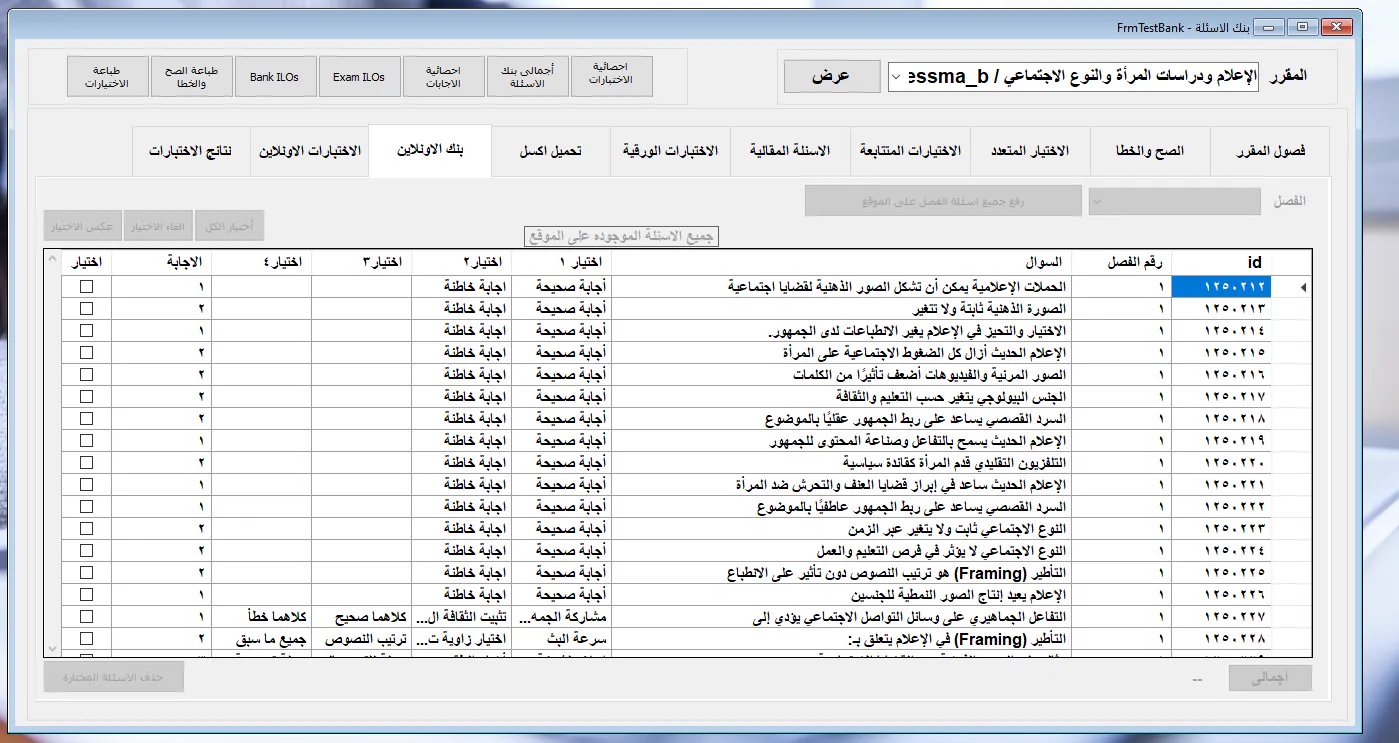Viewport: 1399px width, 743px height.
Task: Switch to نتائج الاختبارات tab
Action: pyautogui.click(x=191, y=151)
